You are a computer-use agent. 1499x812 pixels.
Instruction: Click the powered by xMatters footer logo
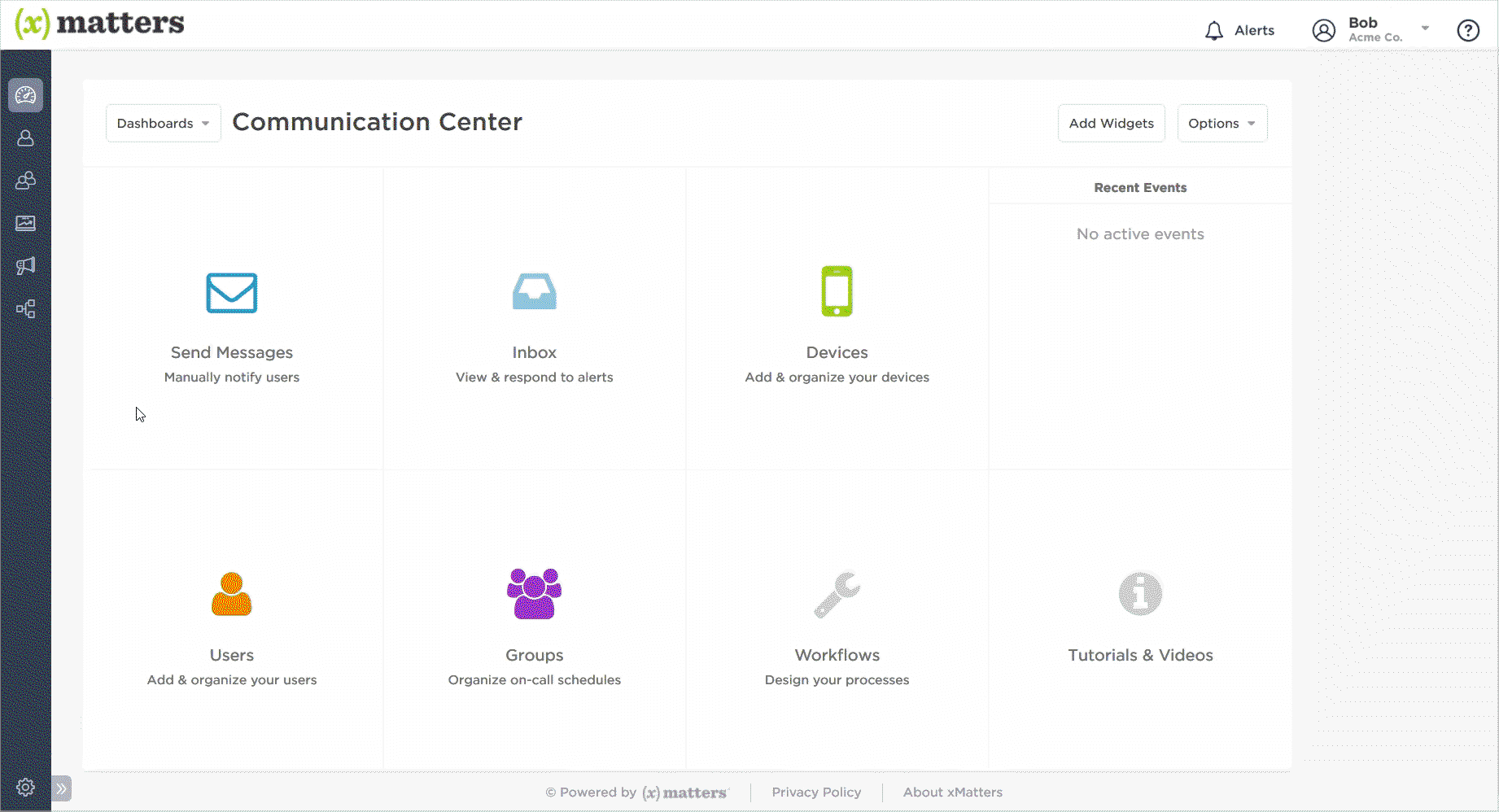[685, 792]
